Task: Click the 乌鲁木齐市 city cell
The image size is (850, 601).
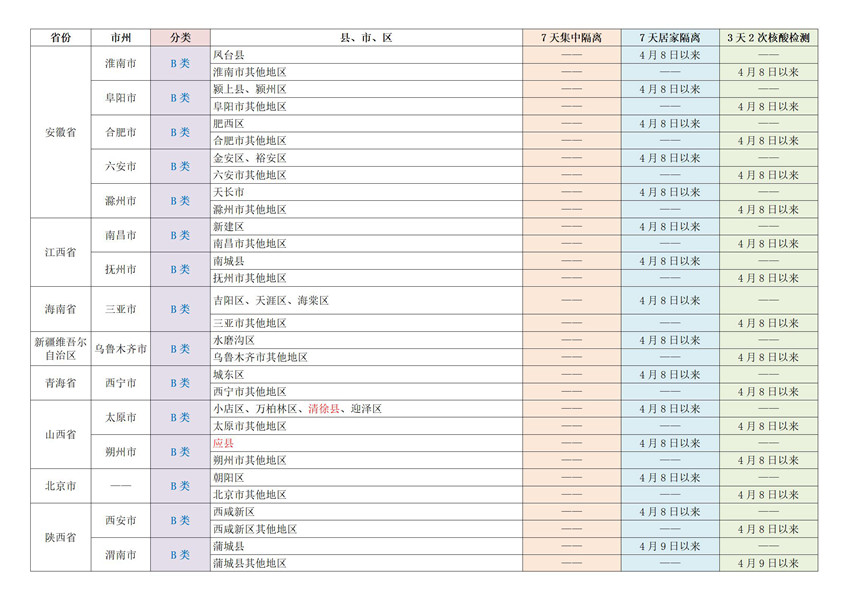Action: (121, 349)
